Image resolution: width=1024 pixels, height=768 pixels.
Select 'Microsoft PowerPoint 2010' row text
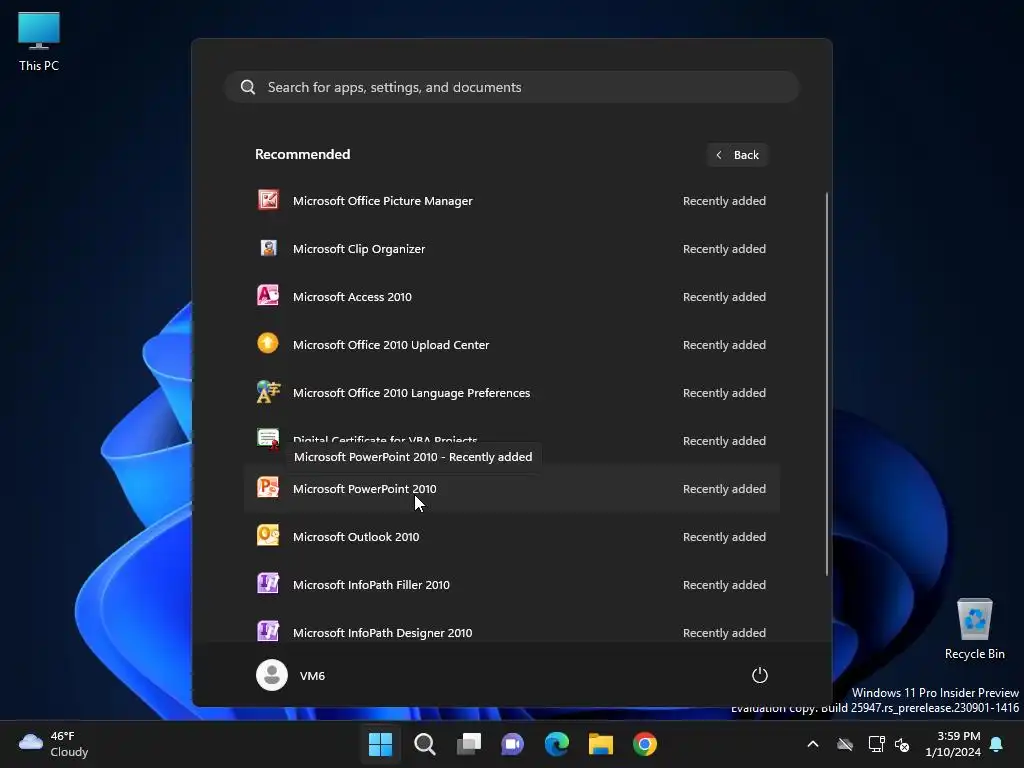click(x=364, y=488)
